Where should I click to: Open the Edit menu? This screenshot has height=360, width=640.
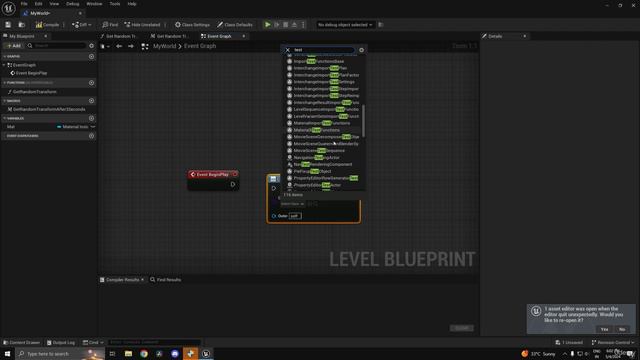pyautogui.click(x=38, y=4)
